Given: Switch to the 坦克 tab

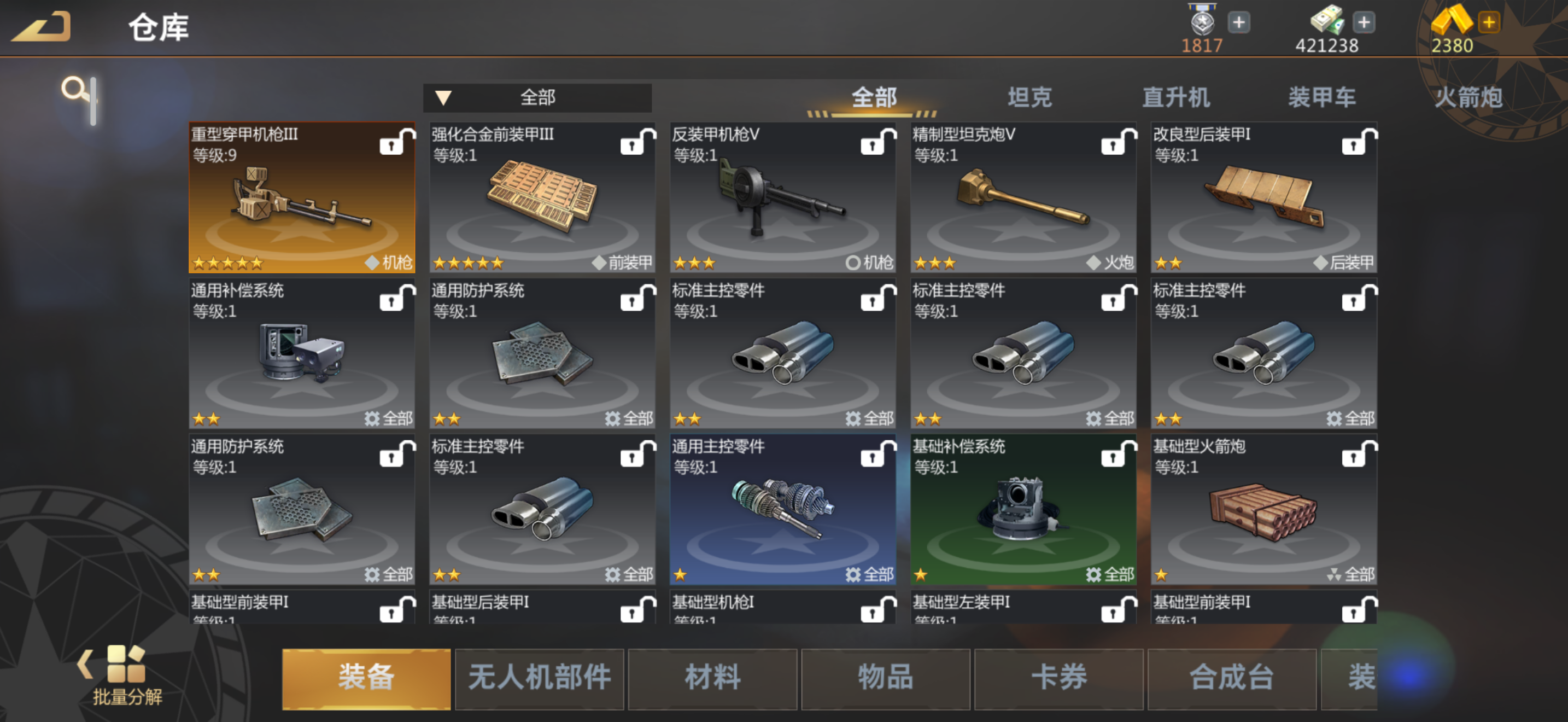Looking at the screenshot, I should click(x=1029, y=97).
